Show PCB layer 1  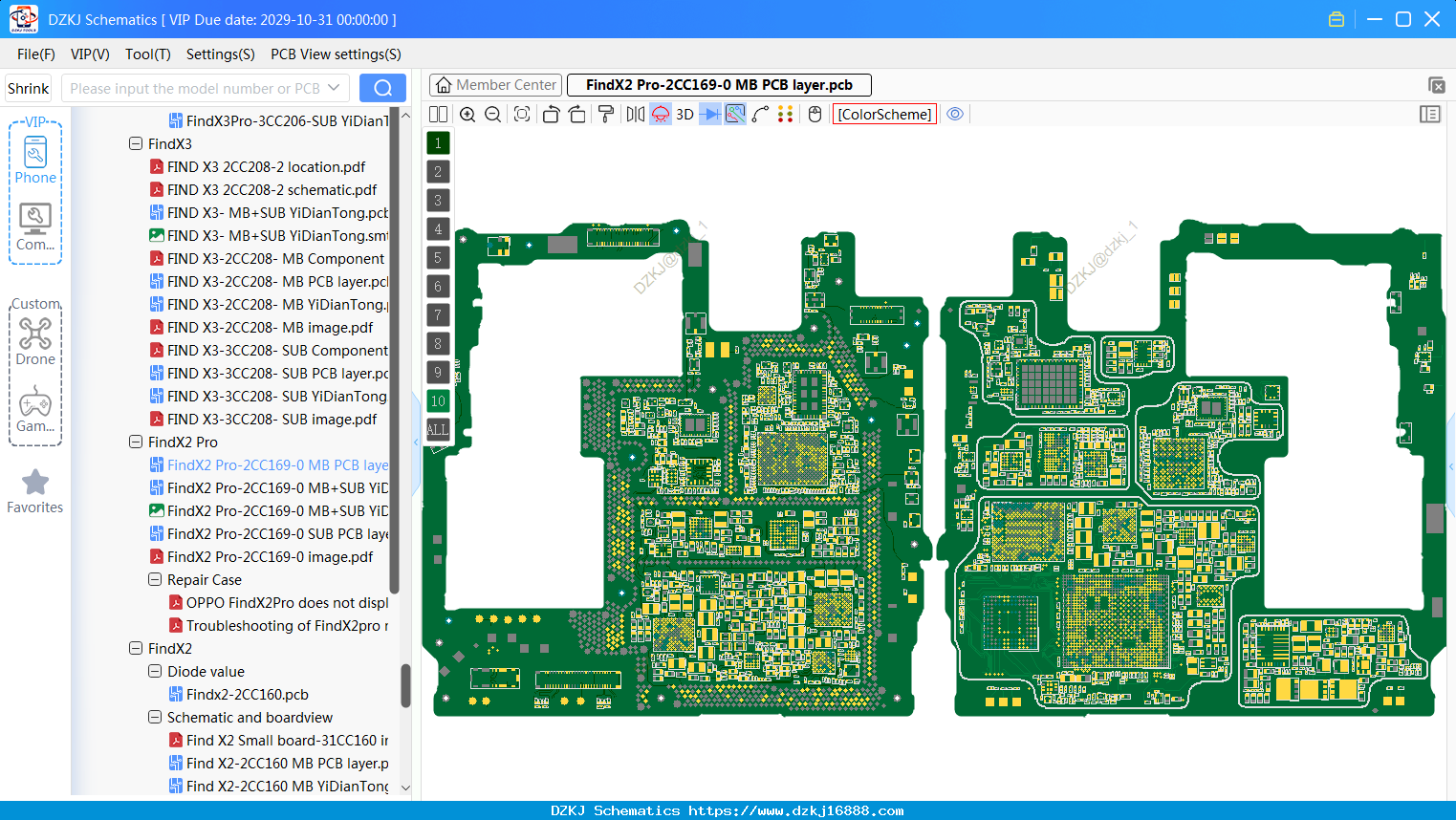coord(438,143)
